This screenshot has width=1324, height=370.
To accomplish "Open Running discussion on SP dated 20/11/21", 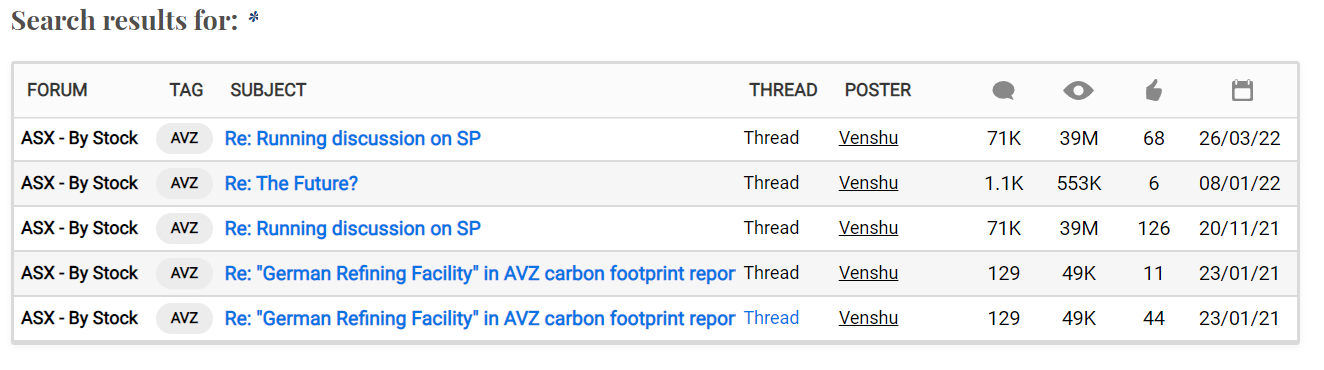I will pyautogui.click(x=353, y=228).
